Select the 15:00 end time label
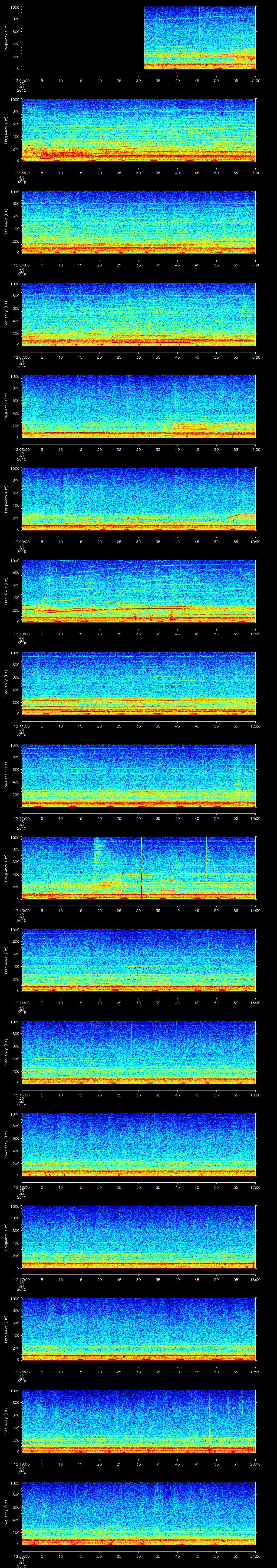The height and width of the screenshot is (1568, 277). click(x=256, y=1003)
